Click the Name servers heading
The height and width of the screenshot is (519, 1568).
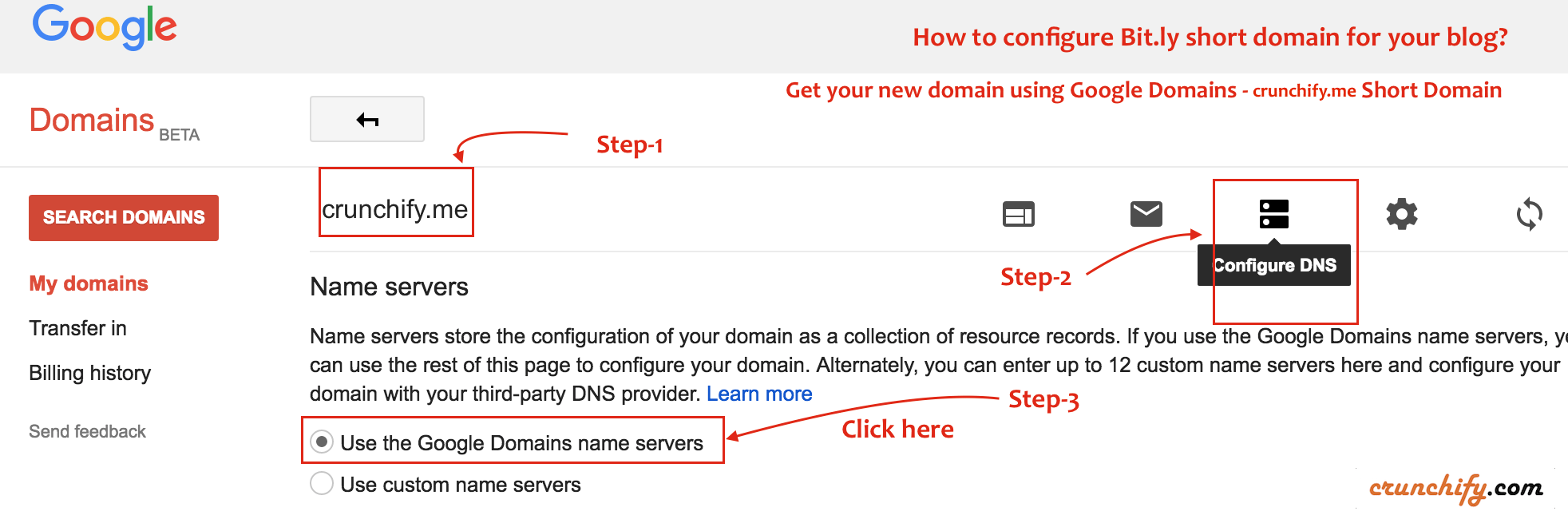[389, 287]
